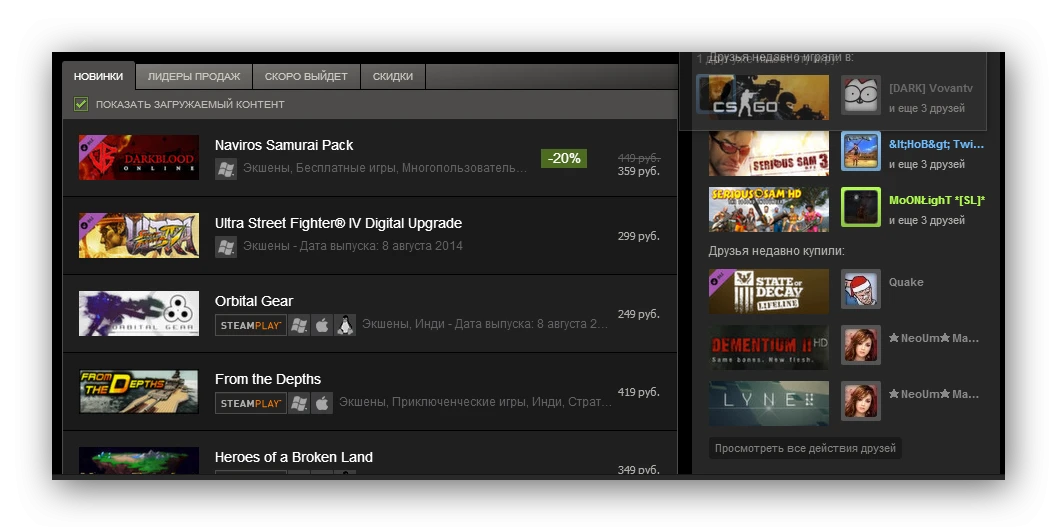Click Linux penguin icon in Orbital Gear row
The image size is (1057, 532).
click(345, 325)
